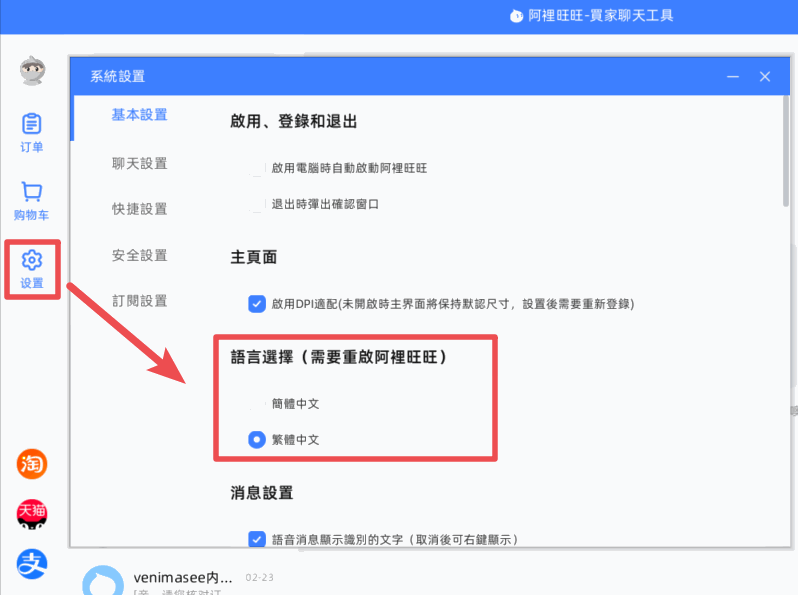The height and width of the screenshot is (595, 798).
Task: Click the 主頁面 section heading
Action: (253, 257)
